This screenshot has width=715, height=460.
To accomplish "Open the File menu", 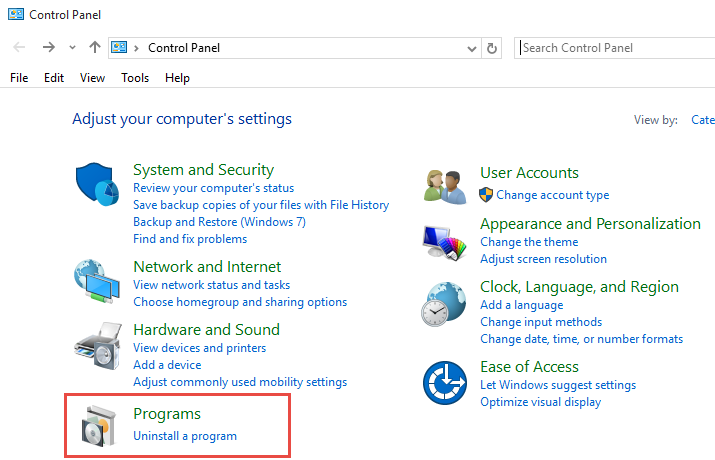I will 19,78.
